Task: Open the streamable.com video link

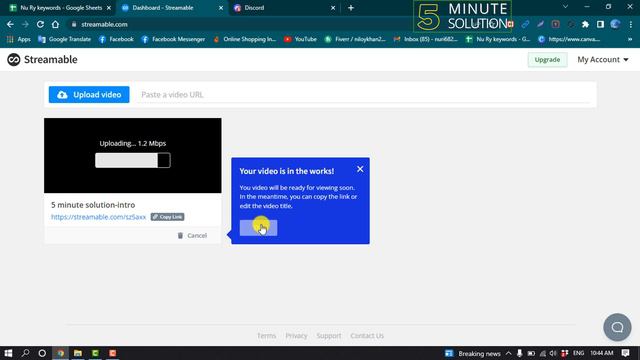Action: point(98,217)
